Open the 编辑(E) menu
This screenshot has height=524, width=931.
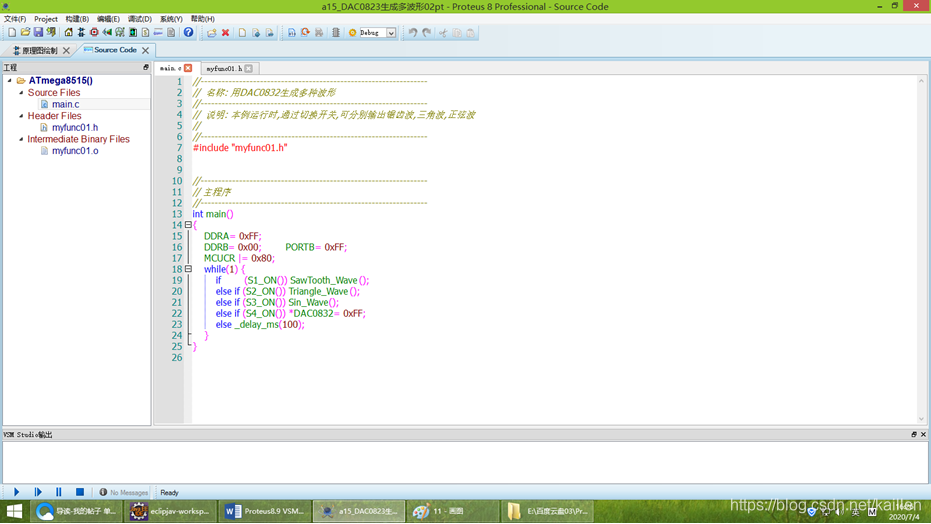tap(108, 19)
